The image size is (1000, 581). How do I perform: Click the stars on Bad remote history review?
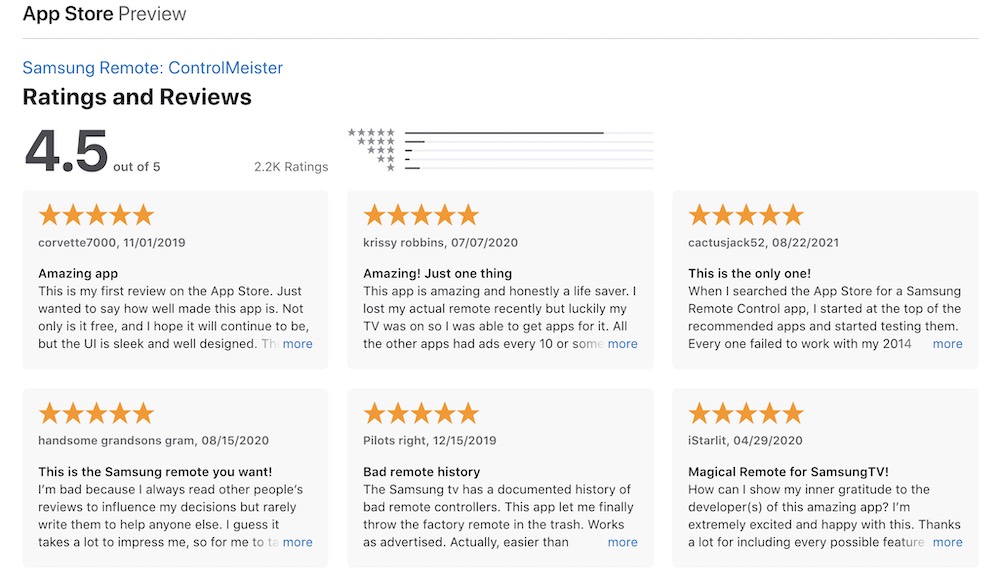tap(421, 413)
